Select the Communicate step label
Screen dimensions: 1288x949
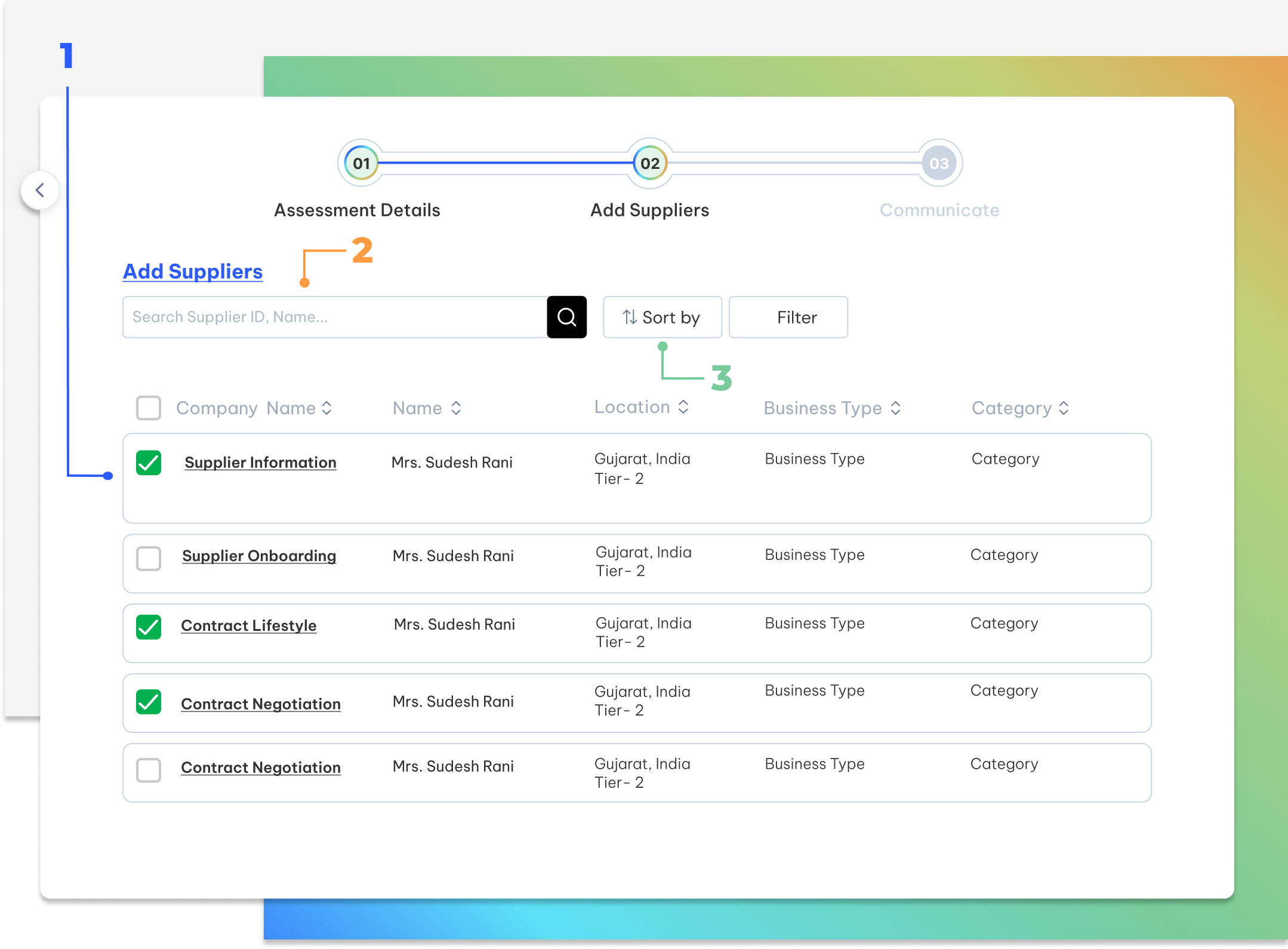coord(939,210)
